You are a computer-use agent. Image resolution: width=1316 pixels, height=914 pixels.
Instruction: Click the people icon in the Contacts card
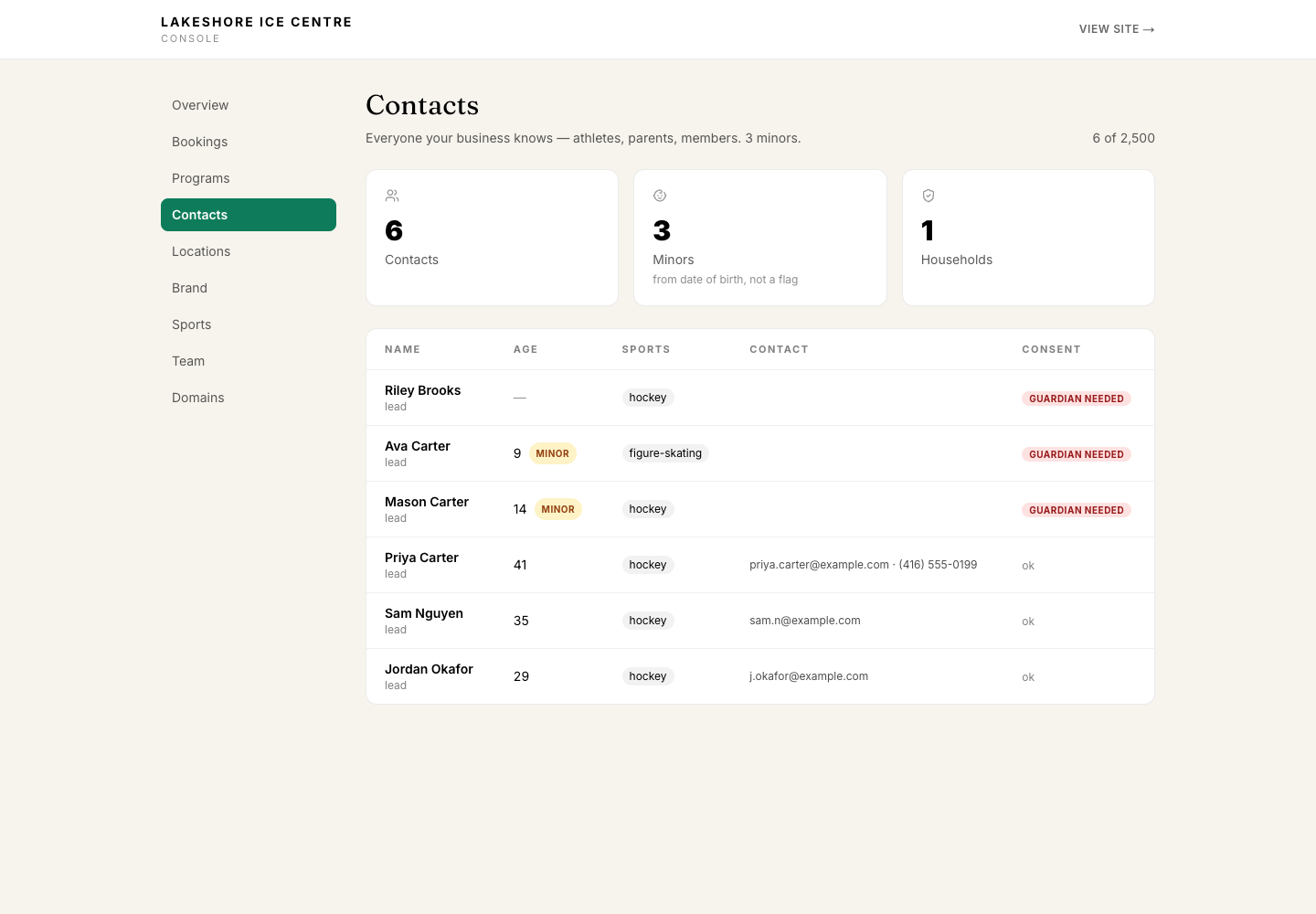coord(392,196)
